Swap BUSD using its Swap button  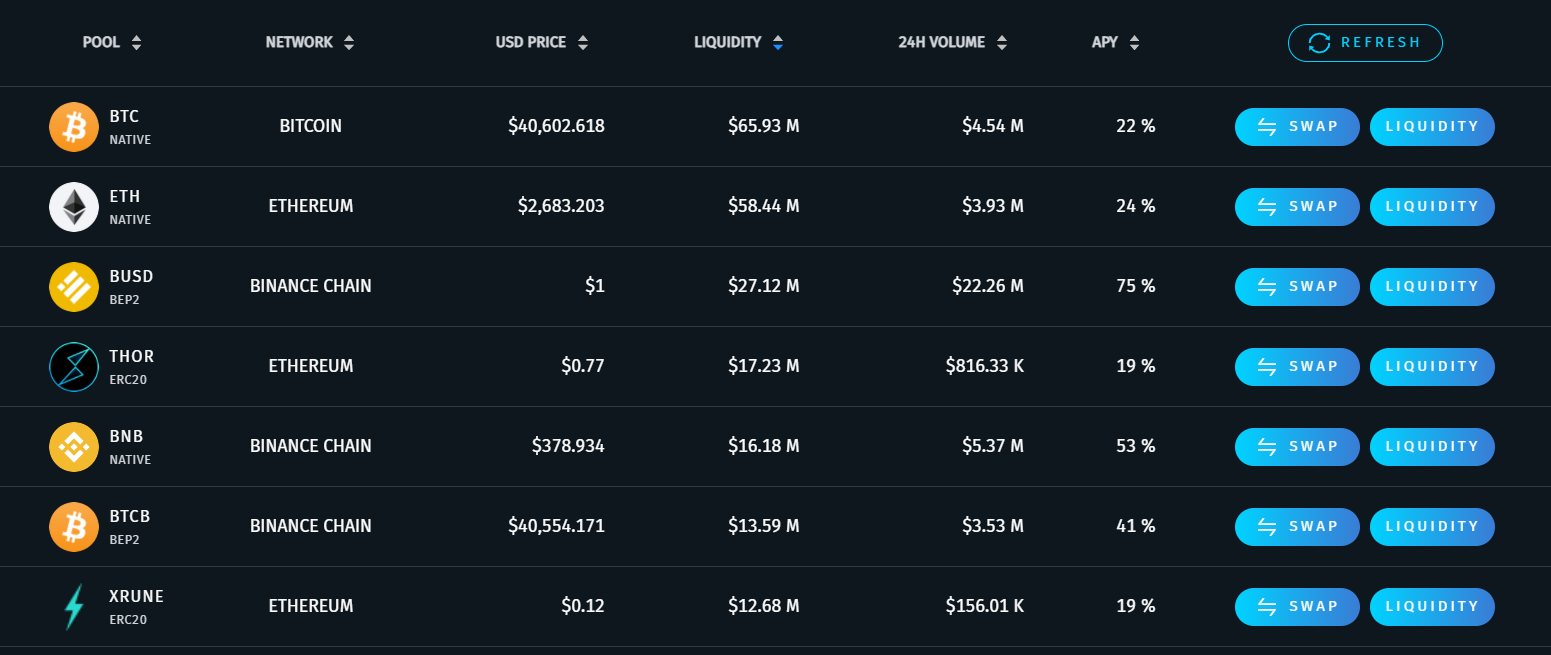click(x=1297, y=287)
